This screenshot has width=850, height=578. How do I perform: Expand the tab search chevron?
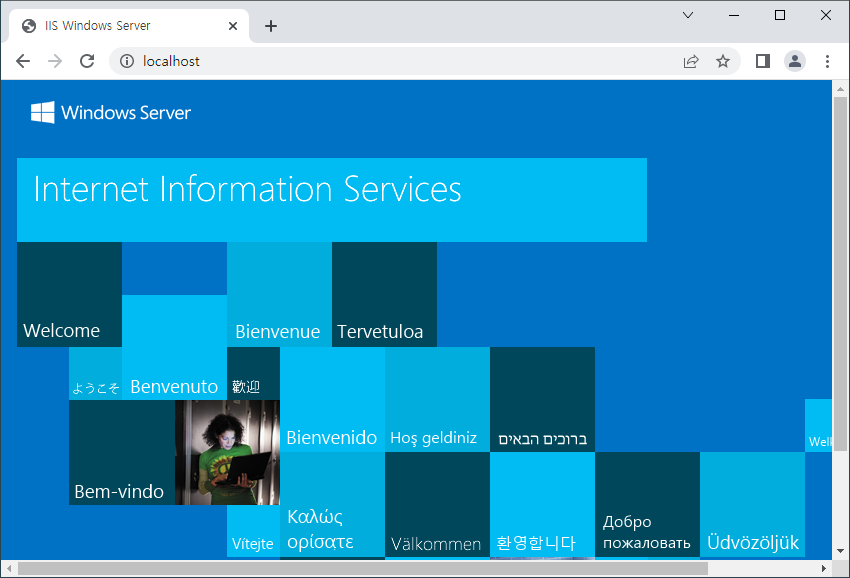tap(688, 15)
